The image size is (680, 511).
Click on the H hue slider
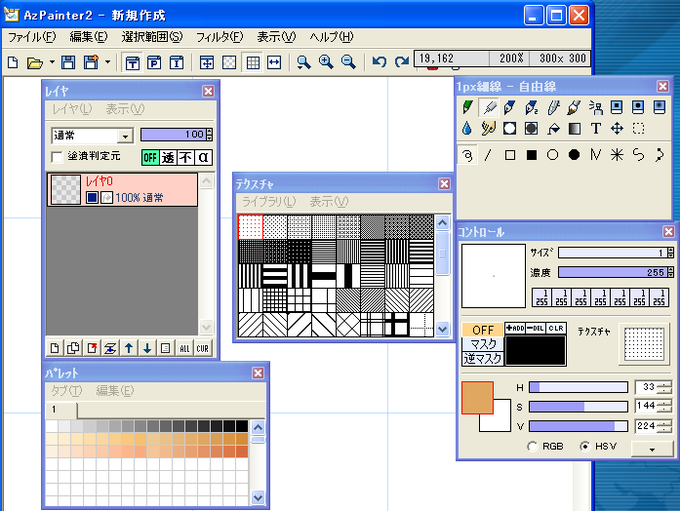pyautogui.click(x=578, y=387)
